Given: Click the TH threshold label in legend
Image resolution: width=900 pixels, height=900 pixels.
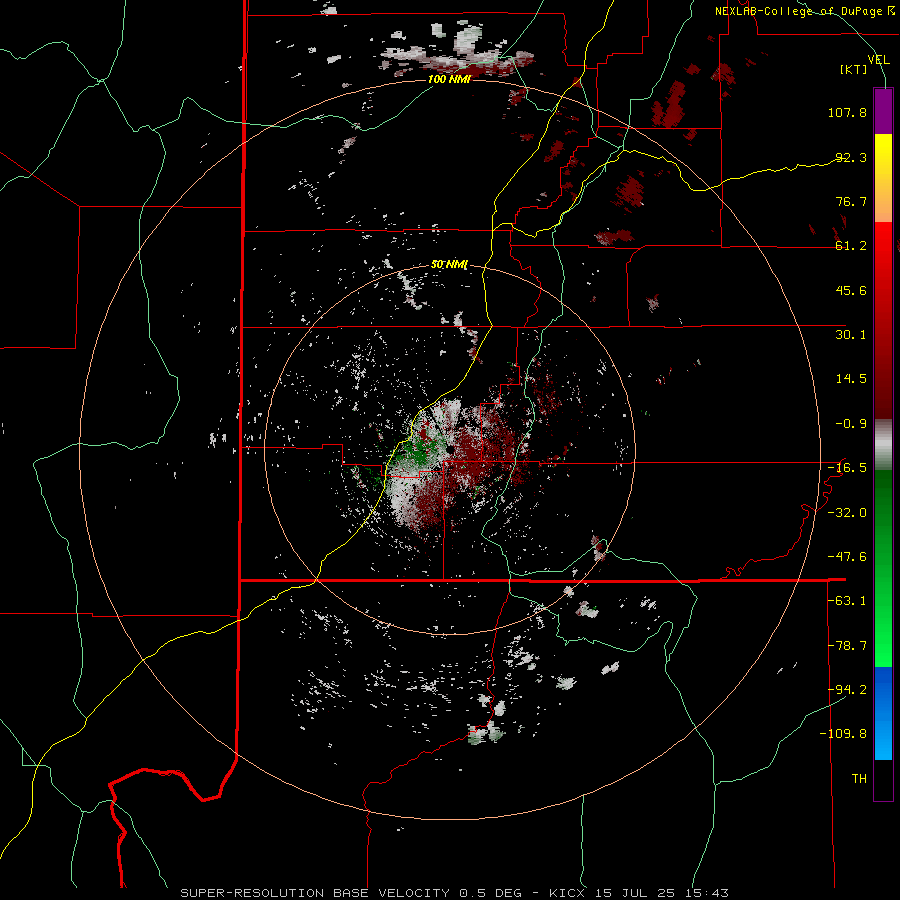Looking at the screenshot, I should (859, 778).
